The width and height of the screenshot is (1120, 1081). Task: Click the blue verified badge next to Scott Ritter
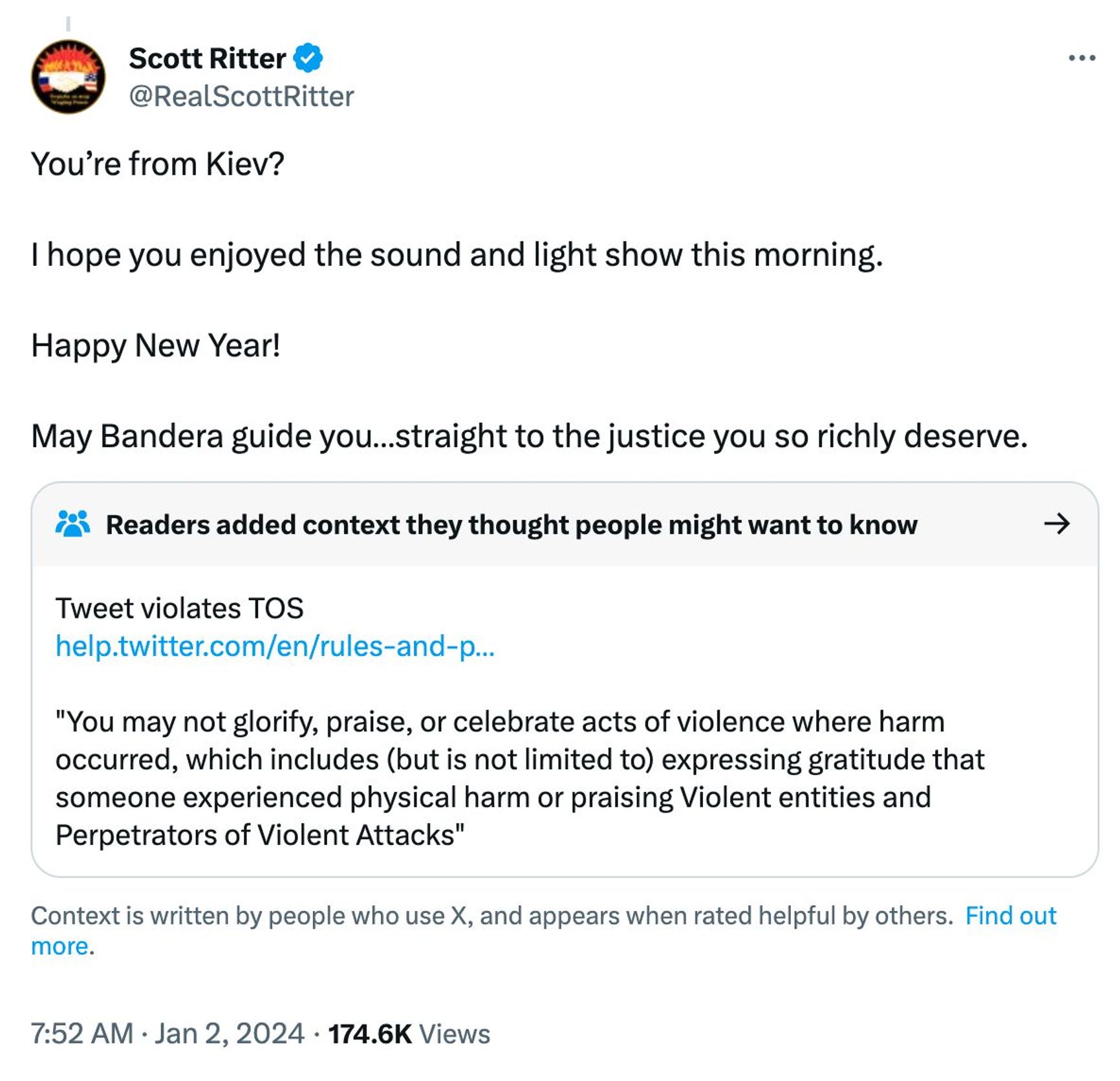307,58
